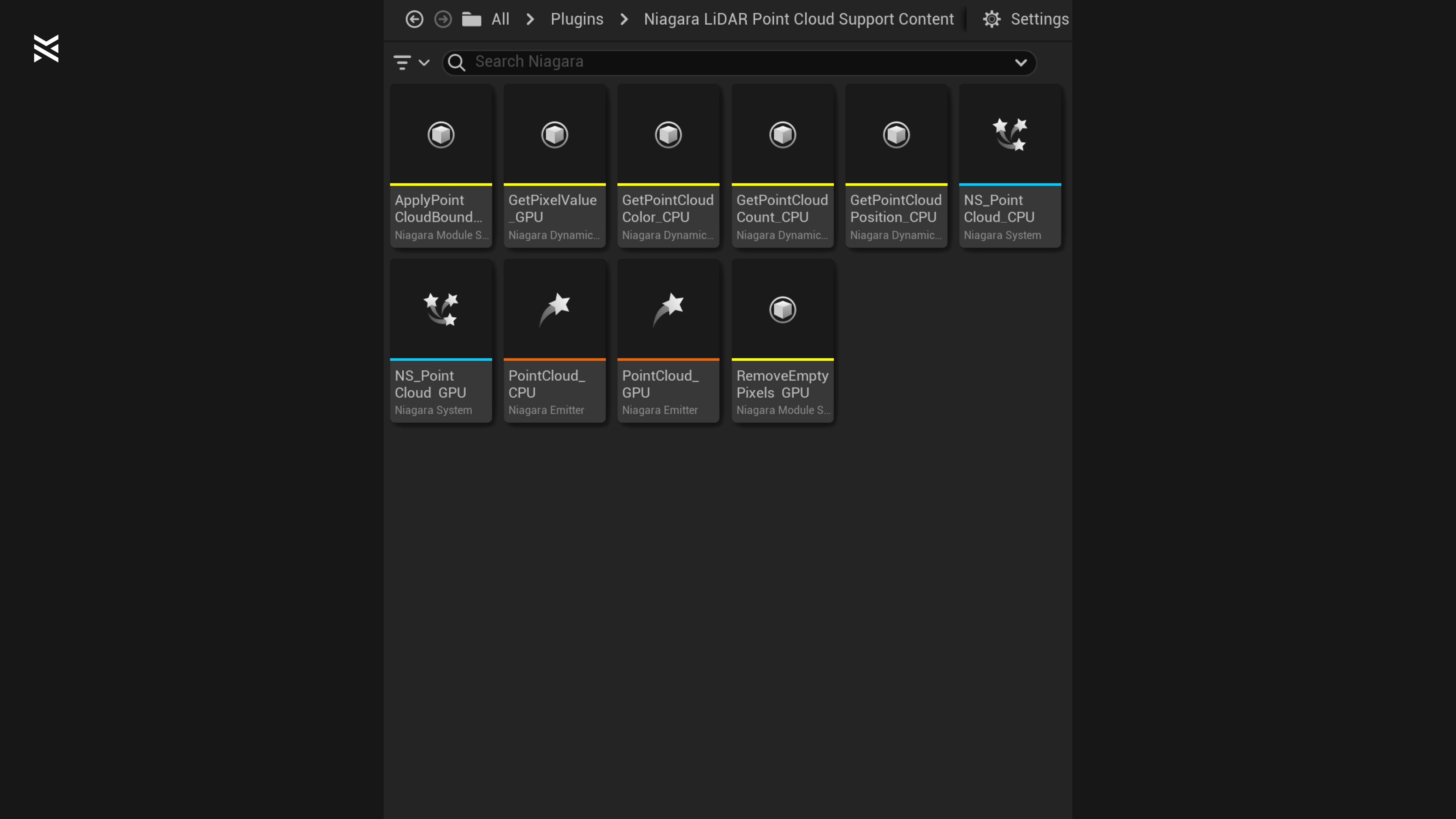Click the navigate forward arrow icon
The width and height of the screenshot is (1456, 819).
[x=443, y=19]
